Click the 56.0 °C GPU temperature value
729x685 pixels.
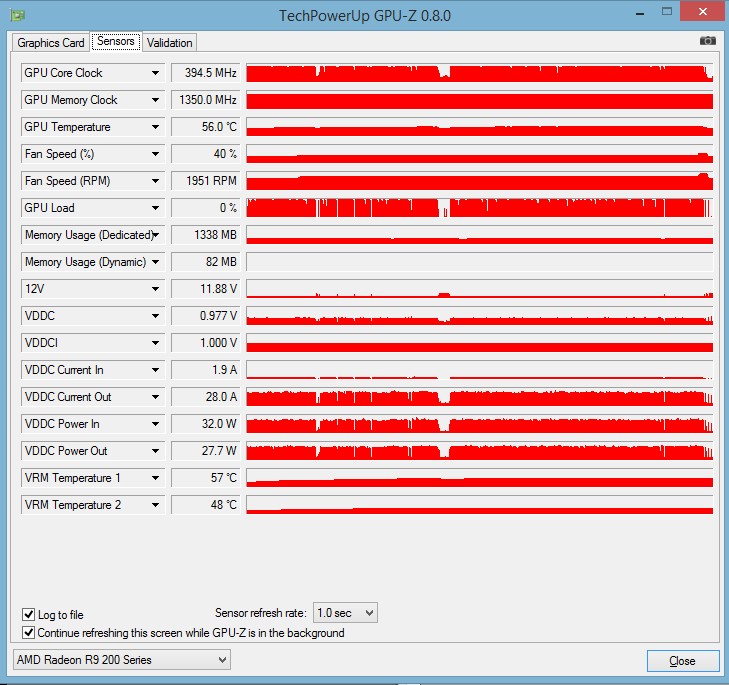coord(205,127)
